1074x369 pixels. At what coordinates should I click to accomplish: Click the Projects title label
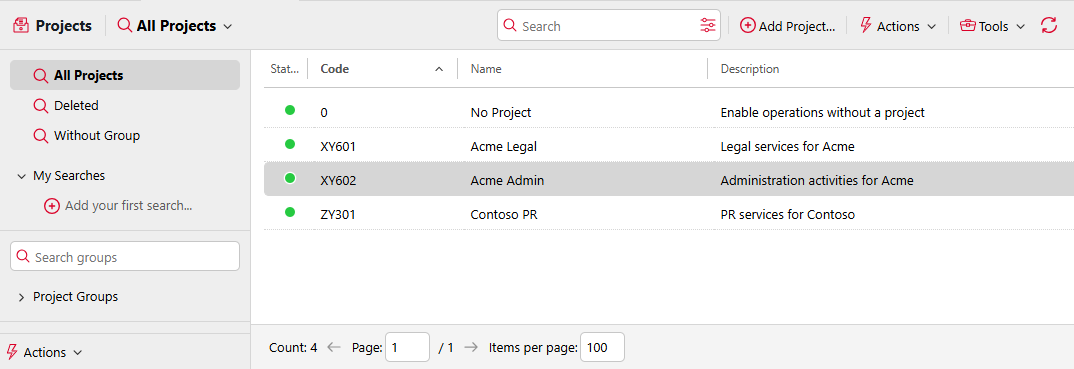[64, 26]
